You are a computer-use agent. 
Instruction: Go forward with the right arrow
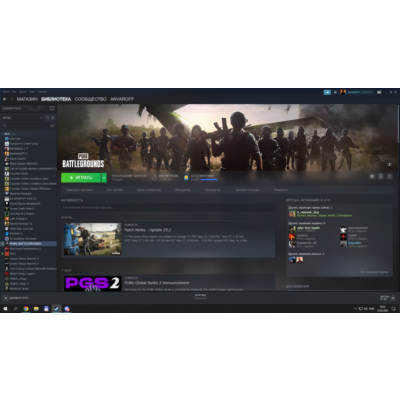pos(11,99)
